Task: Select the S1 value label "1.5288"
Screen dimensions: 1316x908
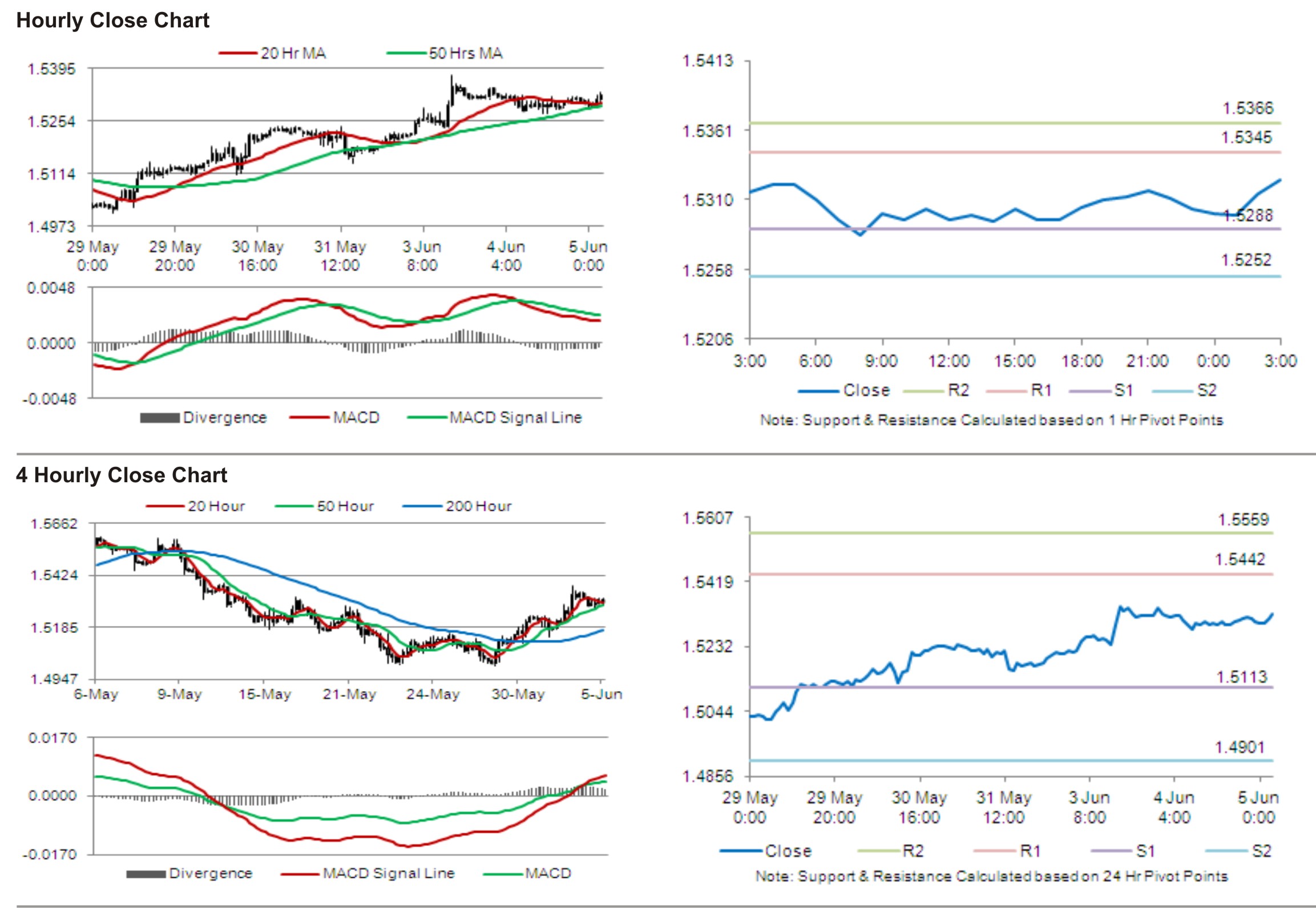Action: [x=1249, y=216]
